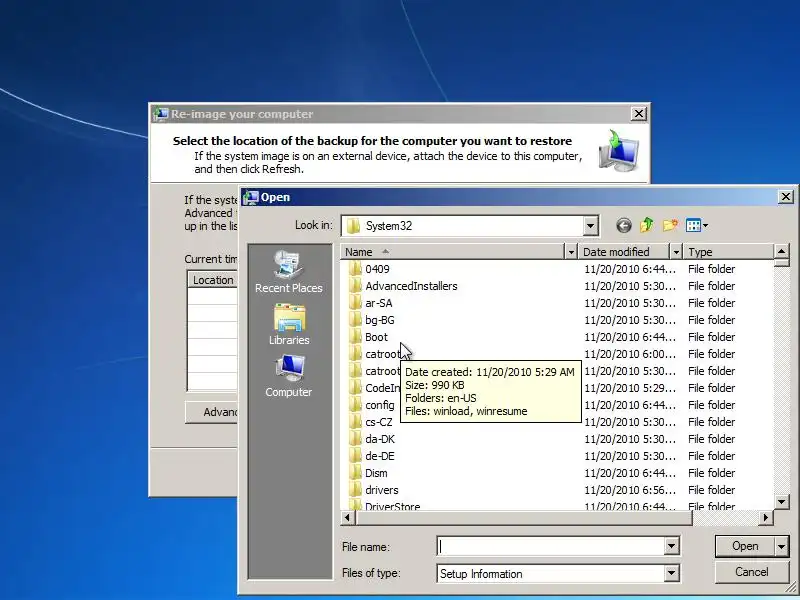Click the drivers folder icon
Screen dimensions: 800x600
pyautogui.click(x=355, y=490)
